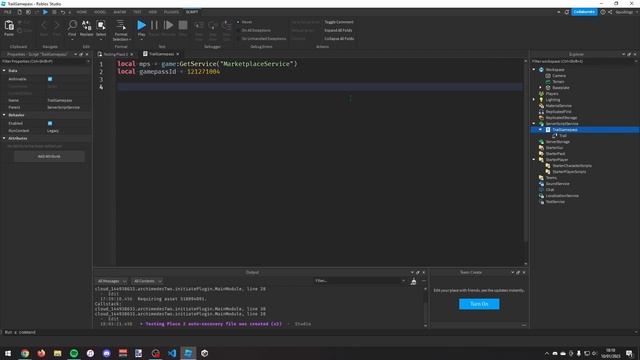640x360 pixels.
Task: Select the Players service in Explorer
Action: [551, 94]
